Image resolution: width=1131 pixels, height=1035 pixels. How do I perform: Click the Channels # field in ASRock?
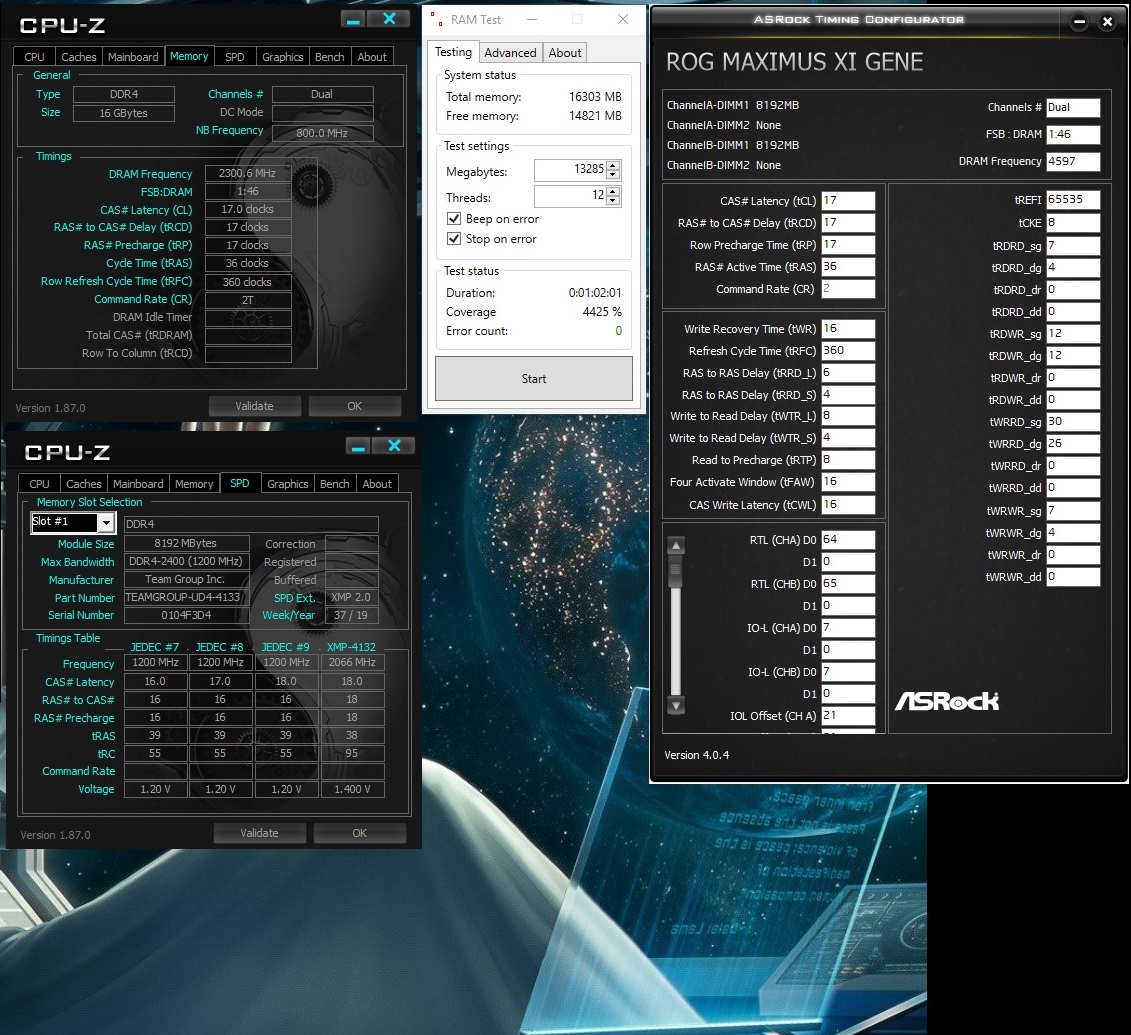pyautogui.click(x=1073, y=107)
